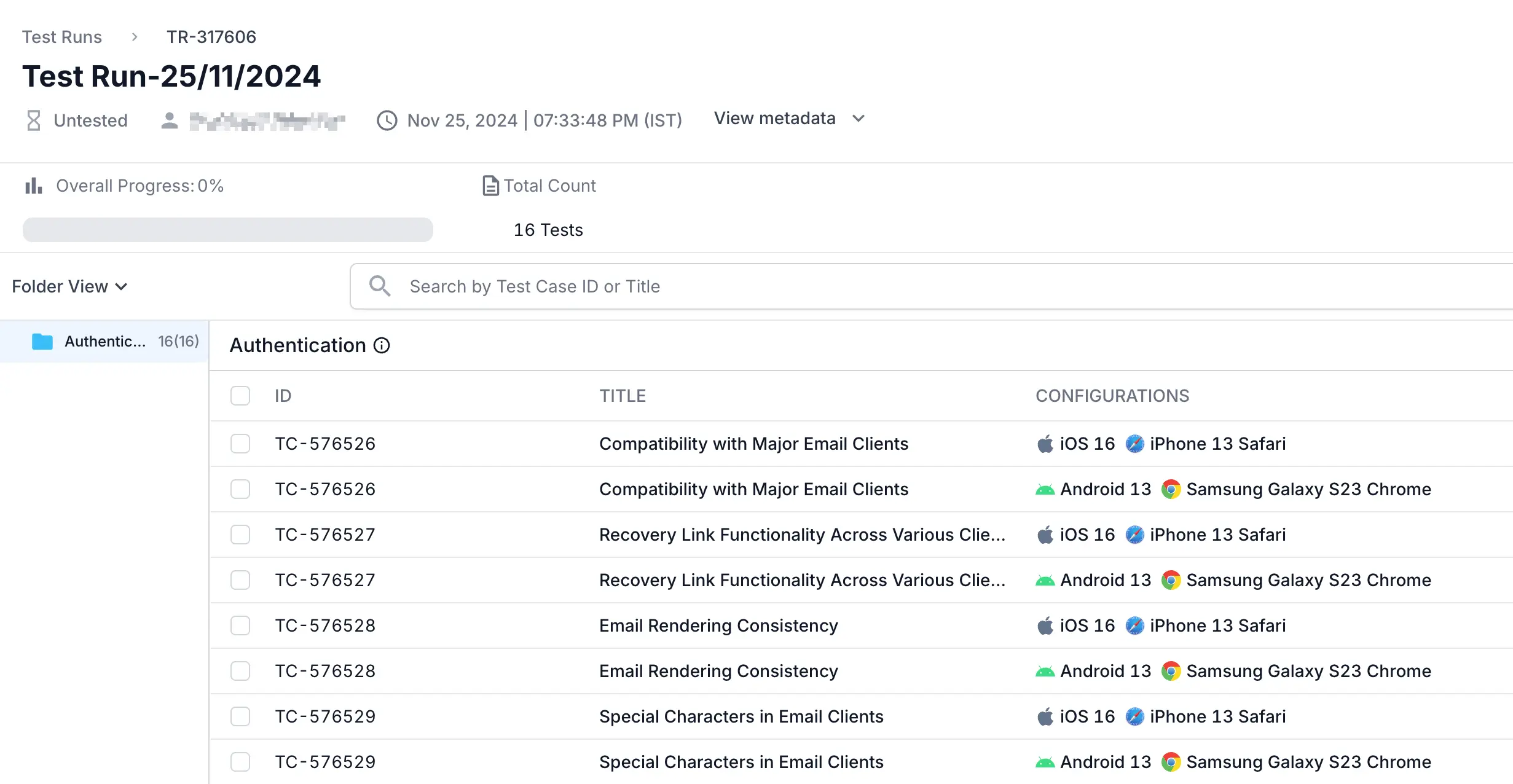Go to Test Runs breadcrumb
This screenshot has height=784, width=1513.
coord(62,37)
